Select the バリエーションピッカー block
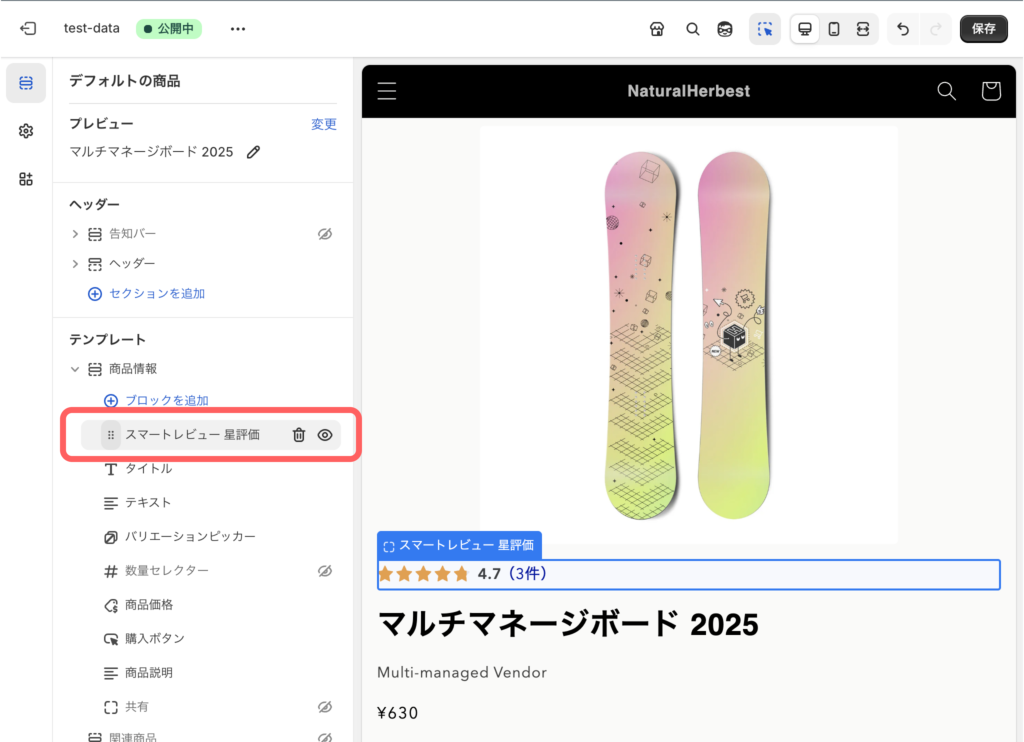This screenshot has width=1024, height=742. pos(190,537)
